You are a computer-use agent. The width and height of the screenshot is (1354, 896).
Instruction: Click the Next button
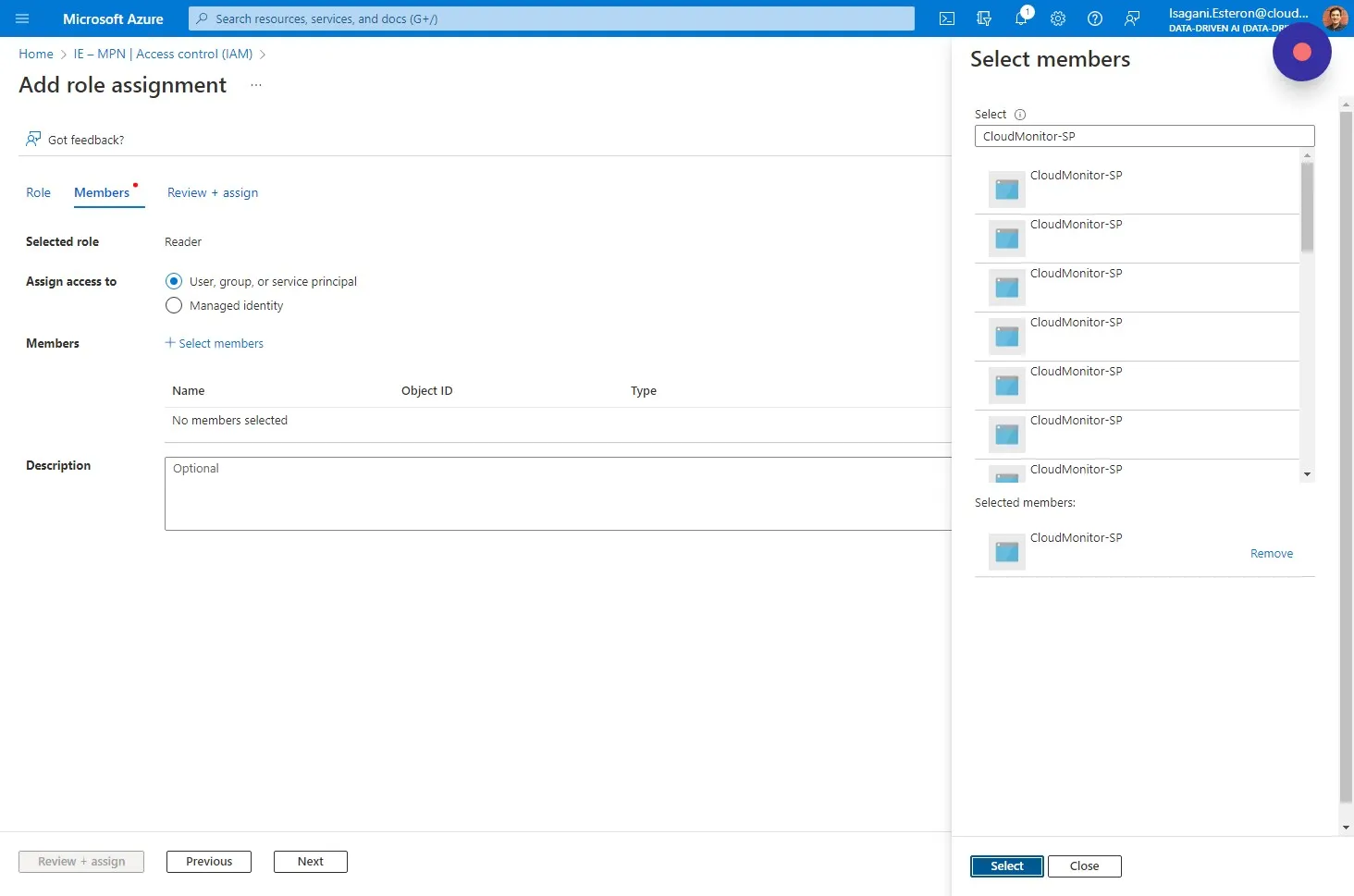311,862
